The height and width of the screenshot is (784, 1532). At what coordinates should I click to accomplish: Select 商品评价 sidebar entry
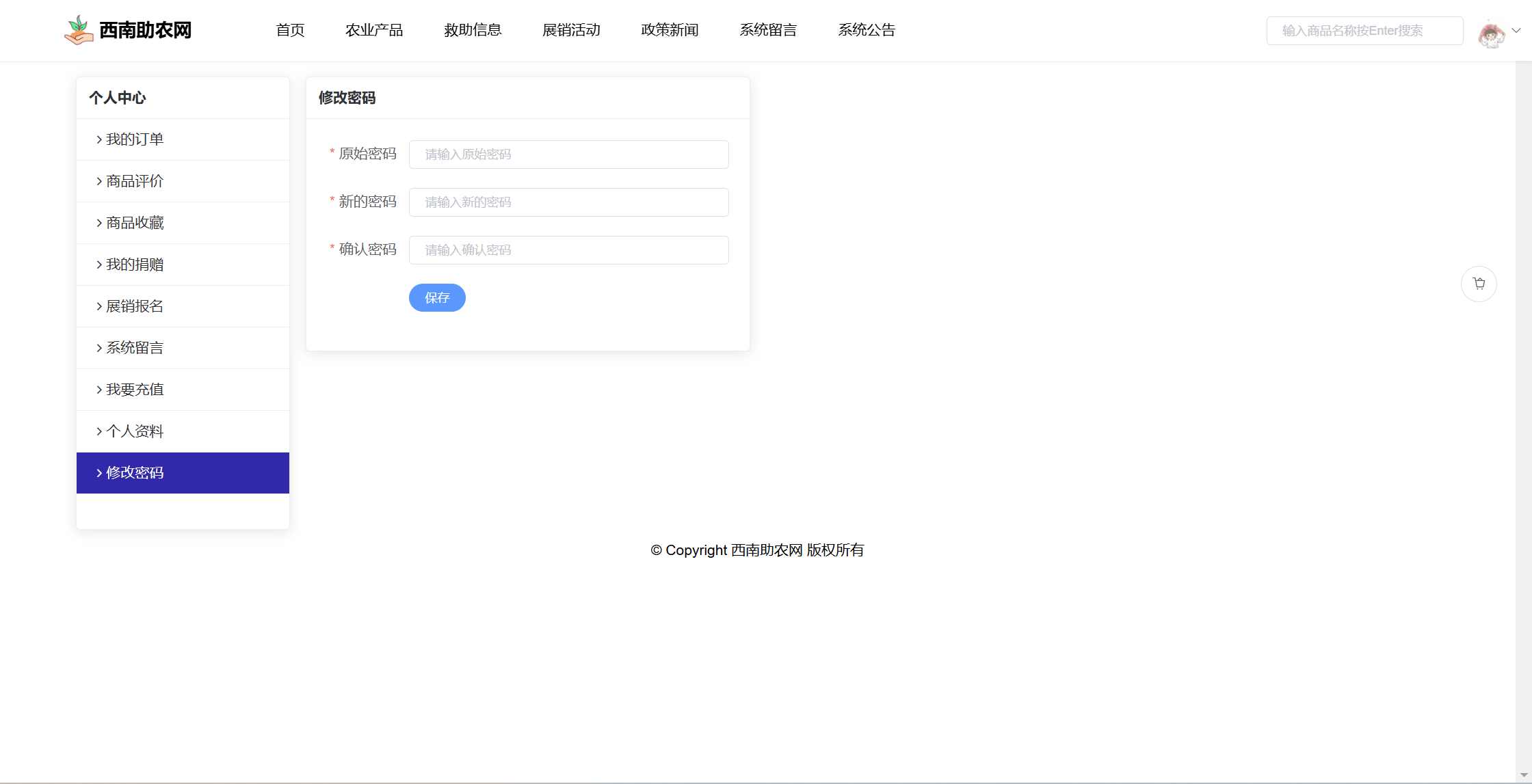(135, 181)
